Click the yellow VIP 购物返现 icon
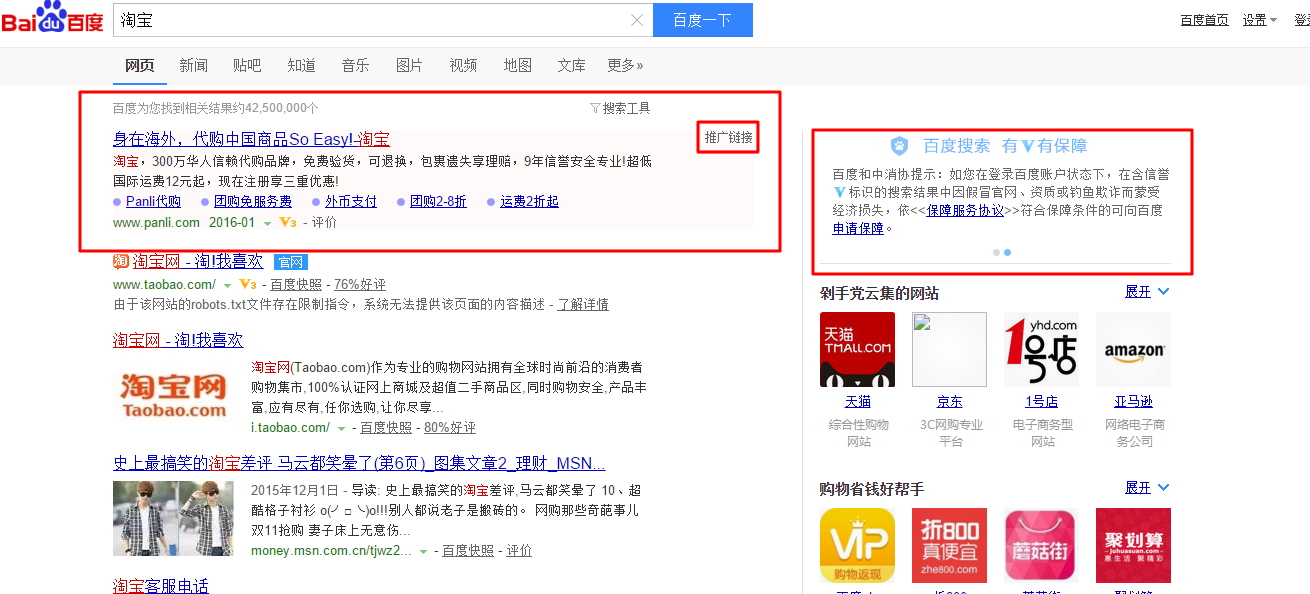 (857, 545)
